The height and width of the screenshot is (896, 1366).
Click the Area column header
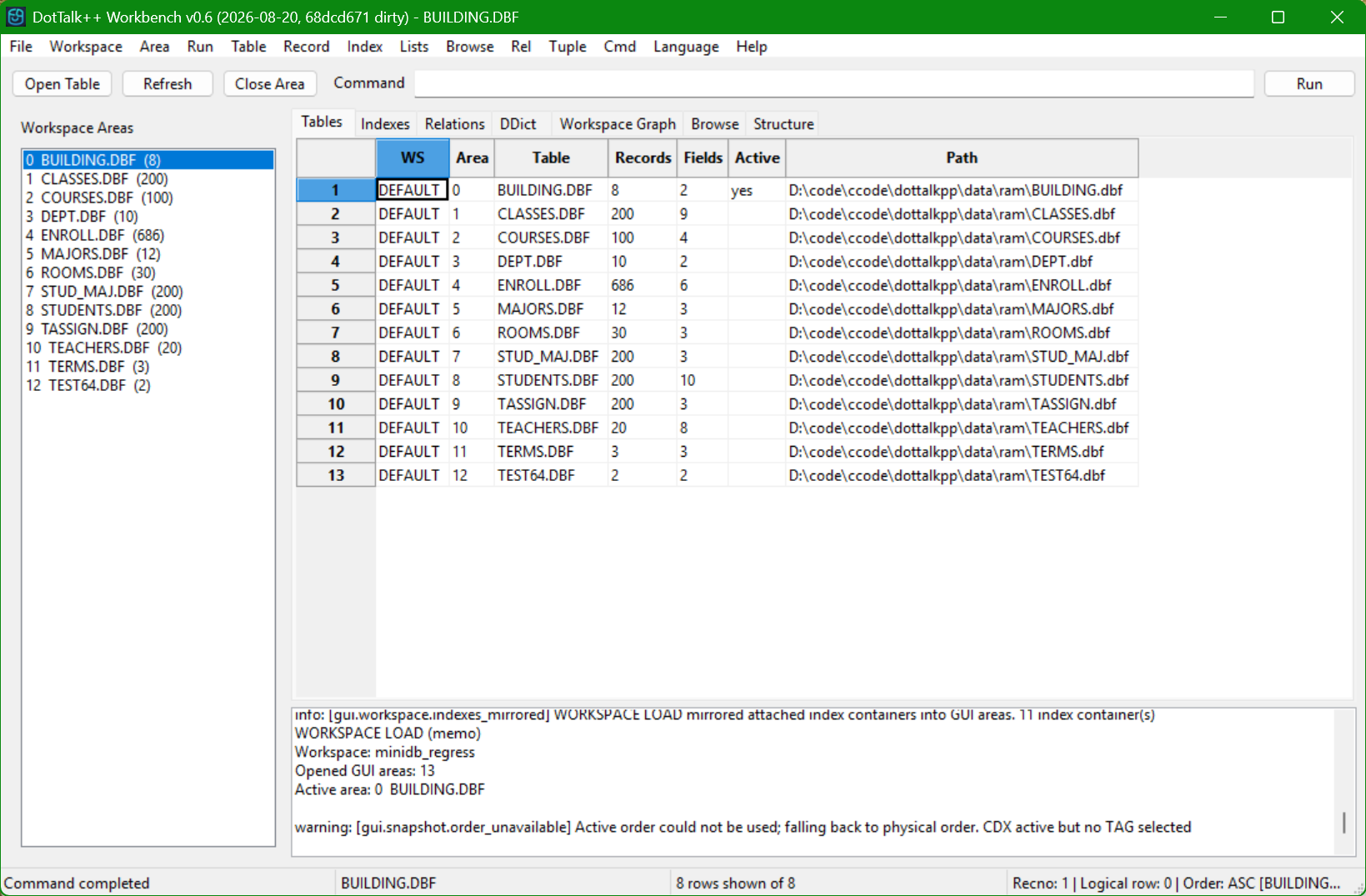click(472, 158)
